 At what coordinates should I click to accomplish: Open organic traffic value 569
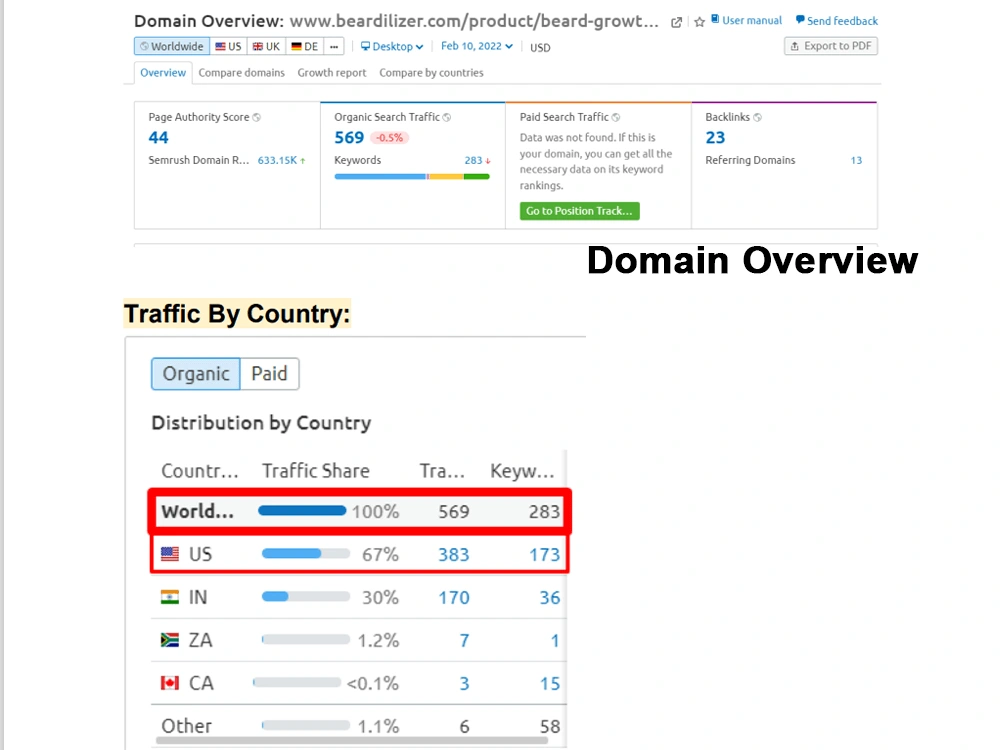coord(349,138)
